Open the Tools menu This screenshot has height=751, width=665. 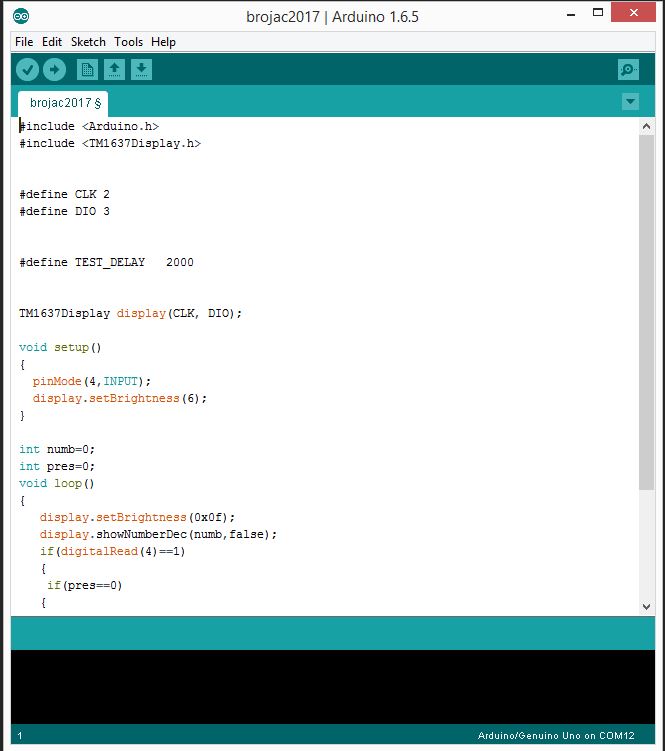pos(128,42)
